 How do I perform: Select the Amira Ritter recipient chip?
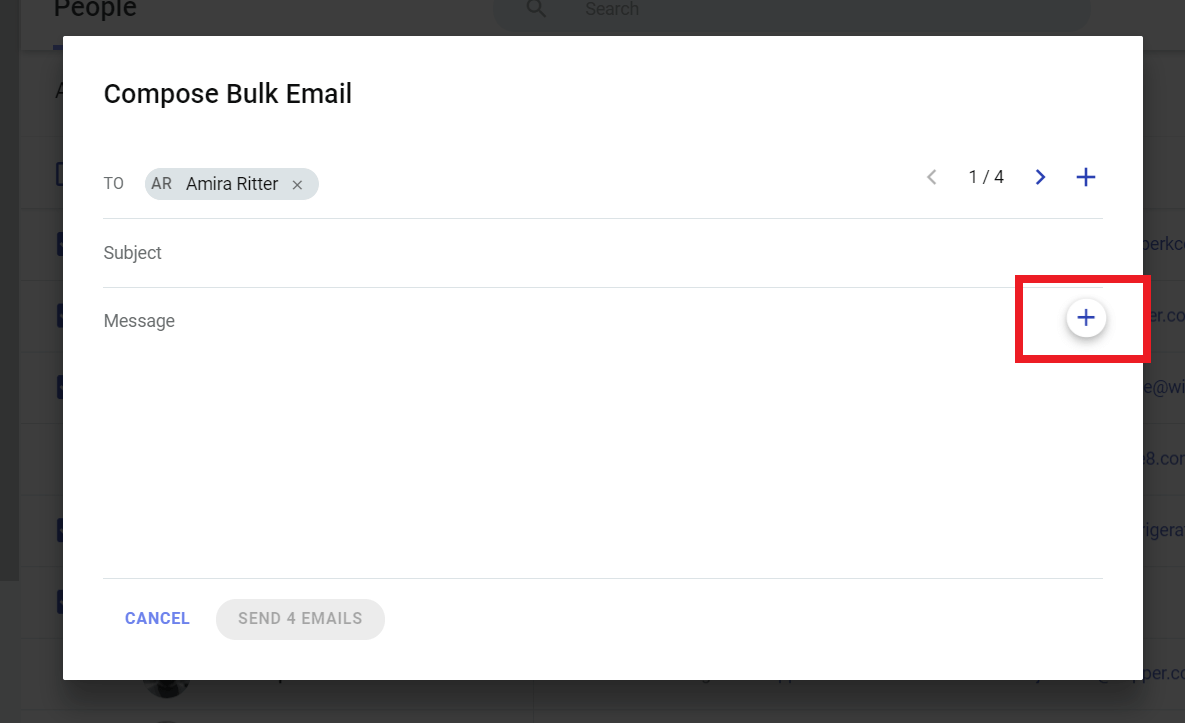[x=231, y=184]
